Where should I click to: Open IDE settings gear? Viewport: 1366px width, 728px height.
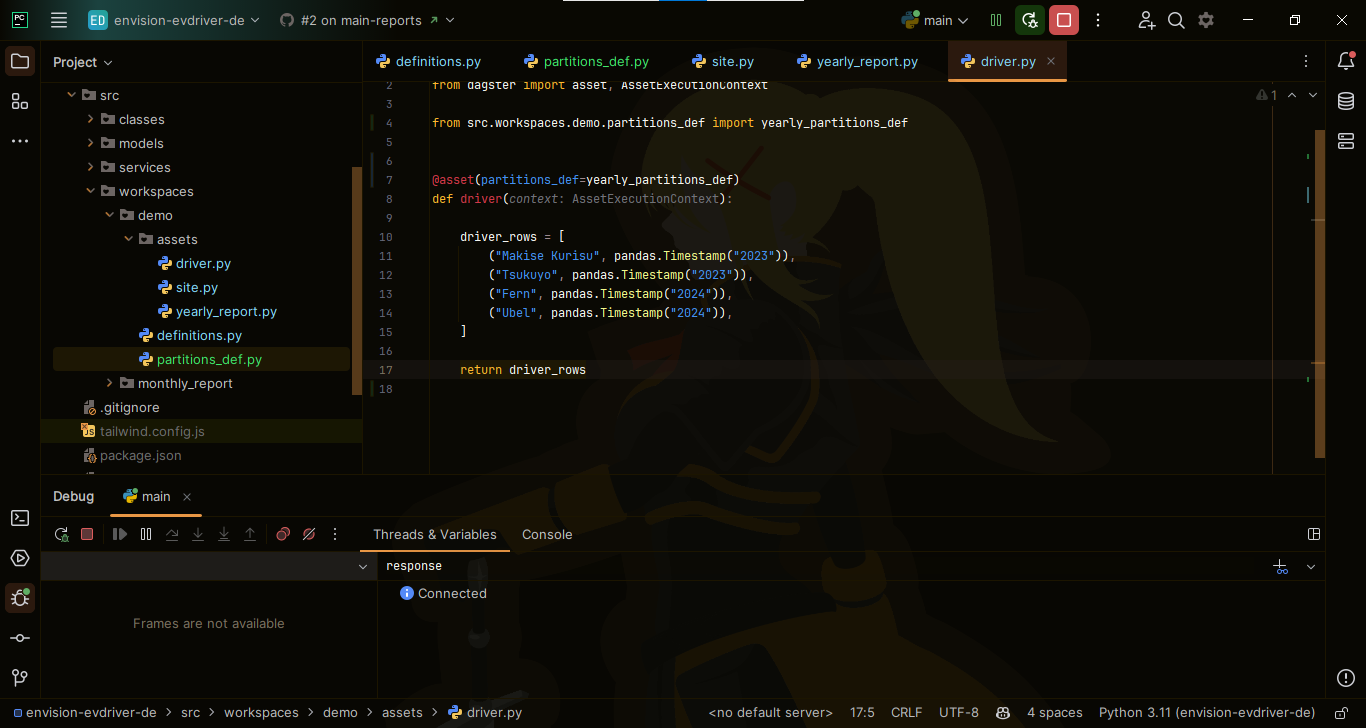click(1206, 20)
